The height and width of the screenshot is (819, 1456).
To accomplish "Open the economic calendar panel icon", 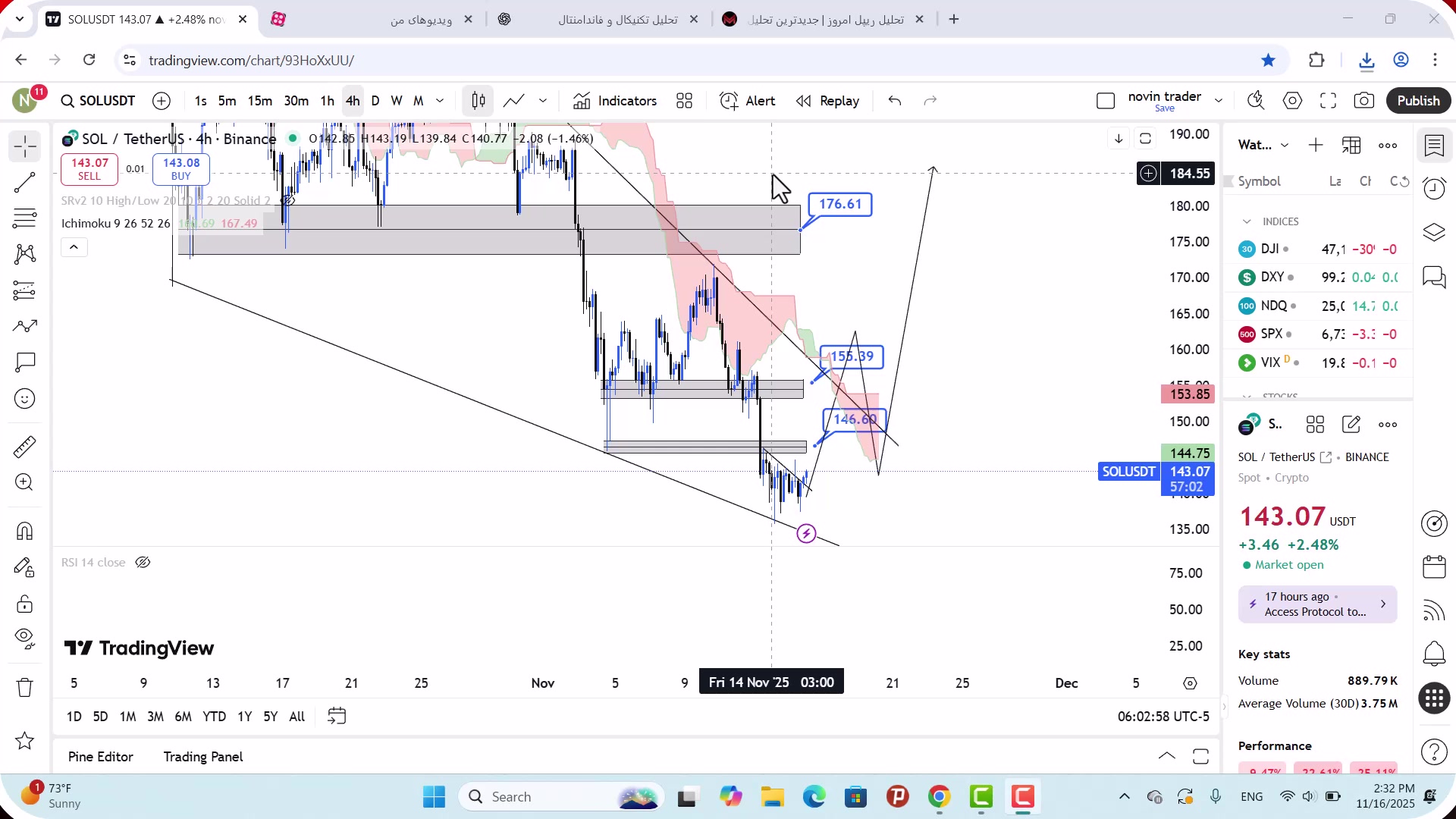I will click(x=1435, y=566).
